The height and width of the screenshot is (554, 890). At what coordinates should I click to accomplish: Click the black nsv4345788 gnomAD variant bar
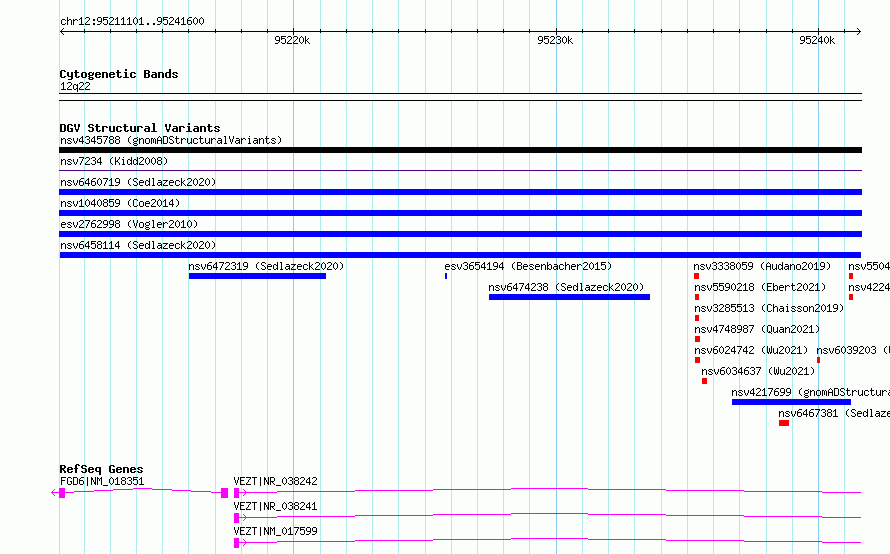pos(460,150)
